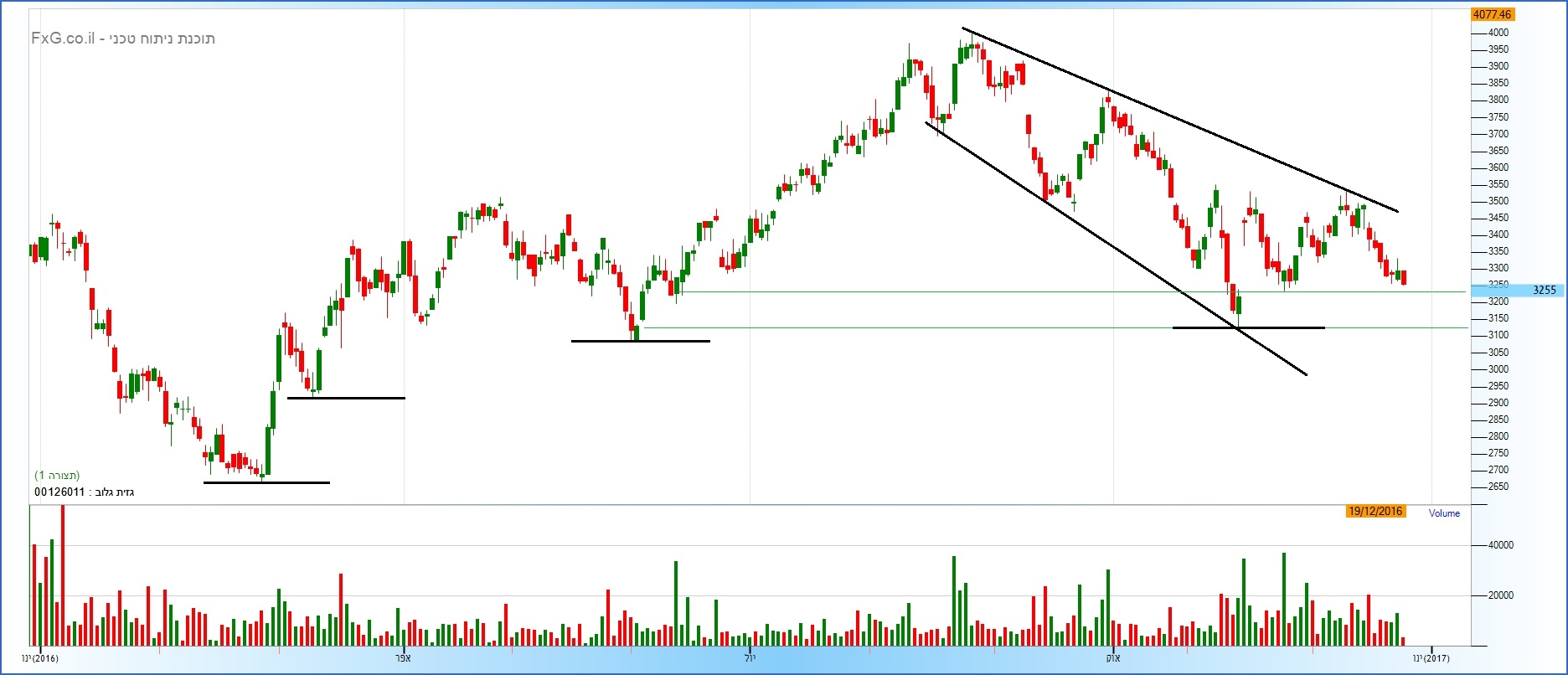Click the 20000 volume axis value

(1500, 595)
